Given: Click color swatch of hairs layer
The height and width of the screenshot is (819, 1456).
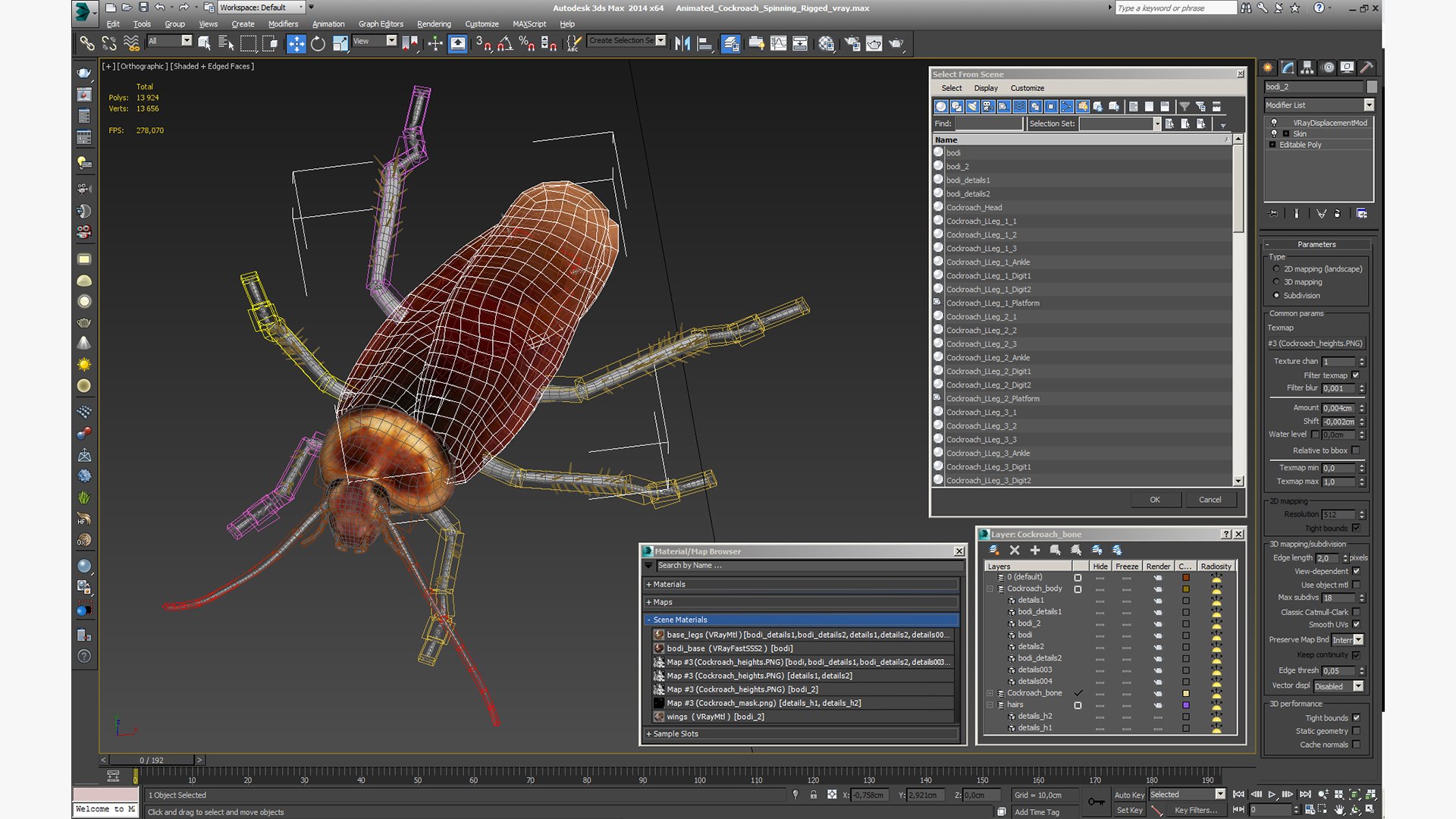Looking at the screenshot, I should tap(1186, 705).
